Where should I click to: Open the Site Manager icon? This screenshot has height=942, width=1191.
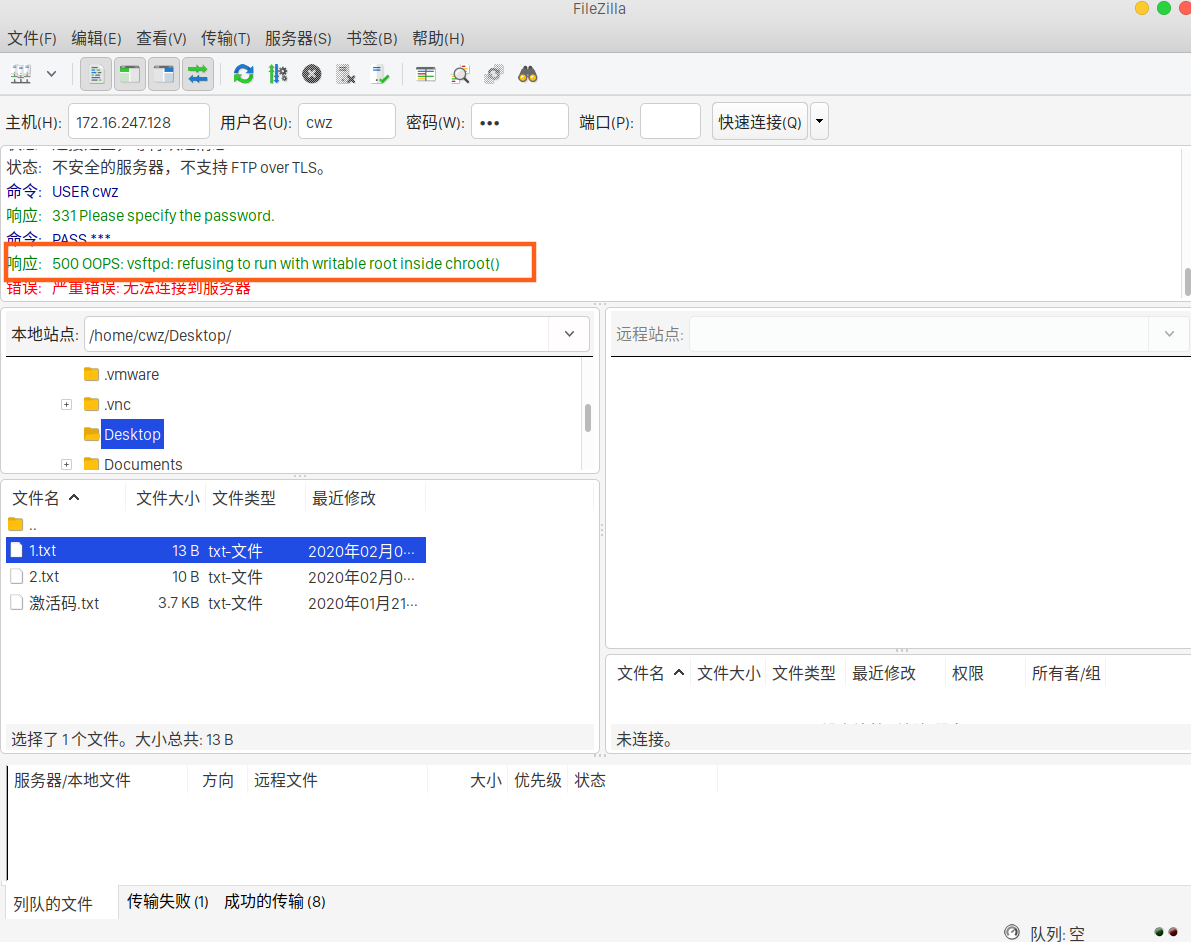tap(21, 74)
